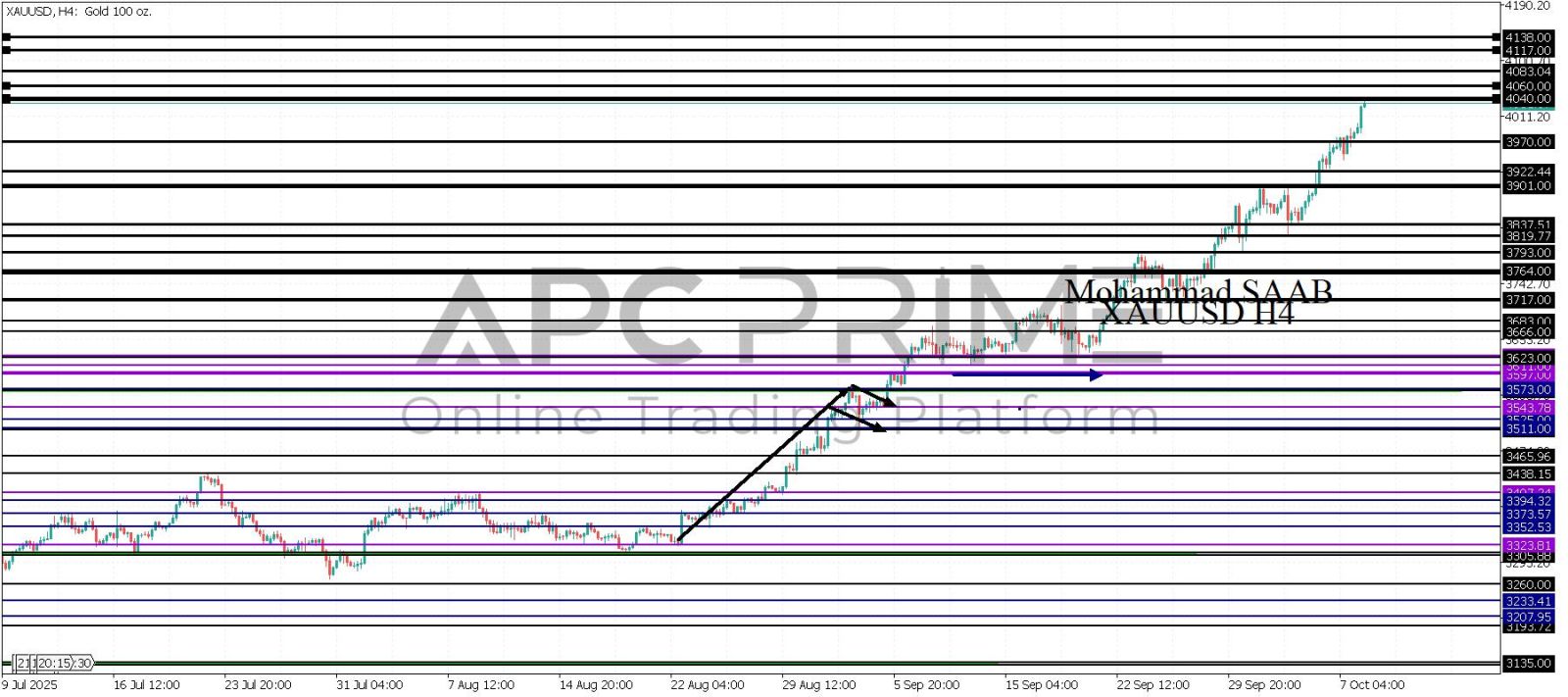The height and width of the screenshot is (697, 1568).
Task: Click the blue right-pointing arrow near 3597
Action: coord(1027,373)
